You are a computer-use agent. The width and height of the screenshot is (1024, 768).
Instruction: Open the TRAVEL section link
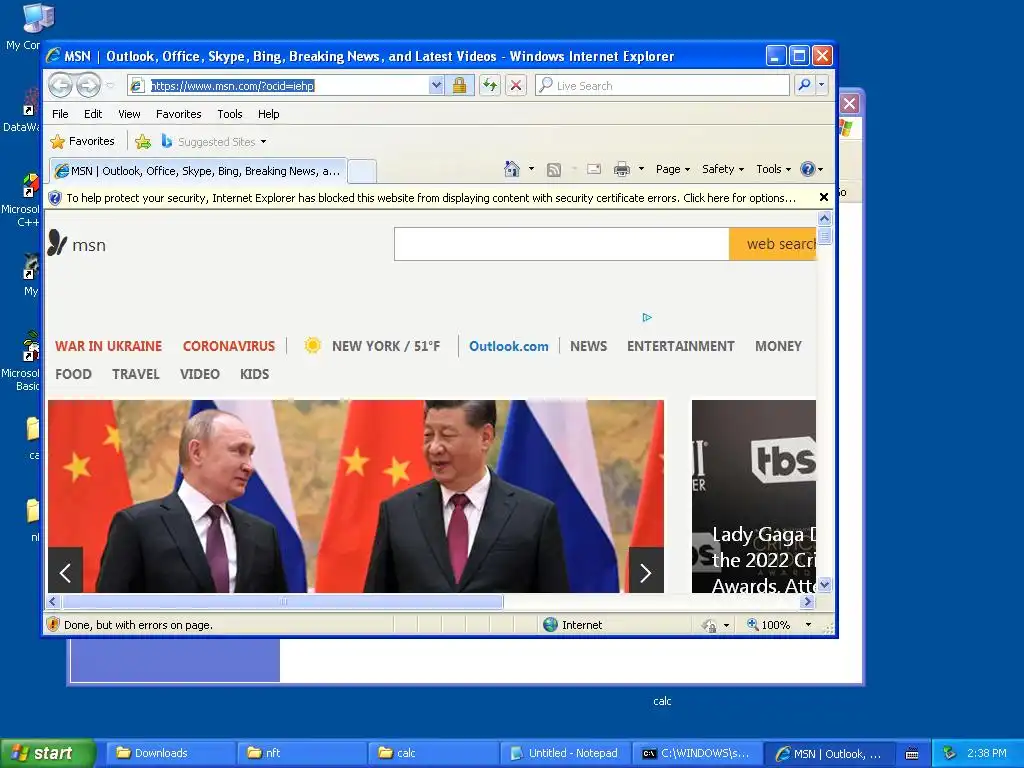136,374
